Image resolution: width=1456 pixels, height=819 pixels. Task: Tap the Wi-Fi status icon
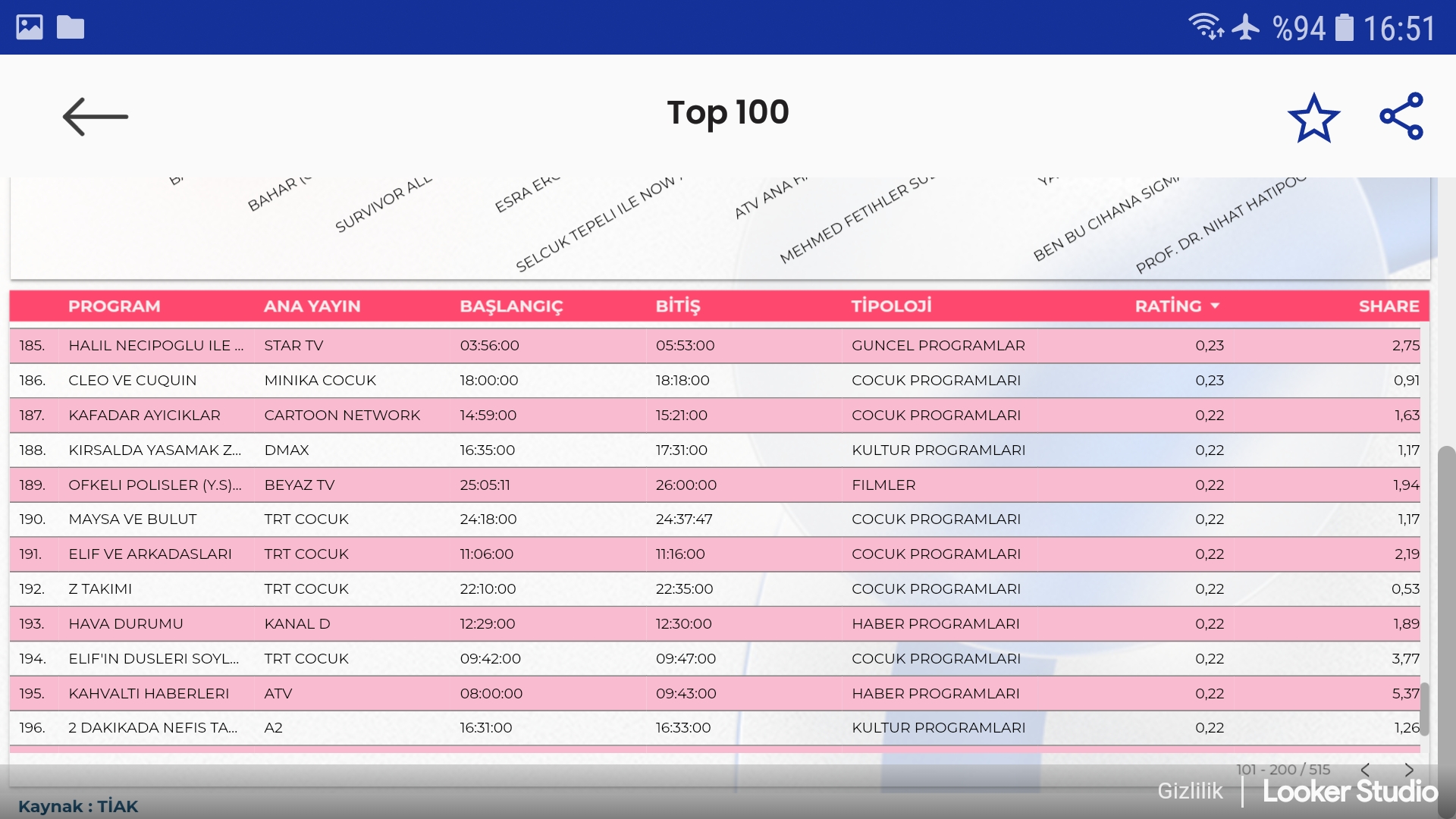click(1206, 27)
